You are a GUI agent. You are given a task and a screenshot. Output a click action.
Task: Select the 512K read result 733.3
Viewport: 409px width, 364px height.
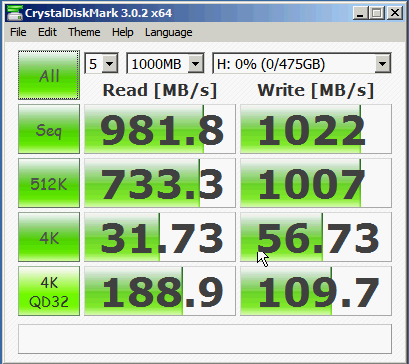pyautogui.click(x=160, y=183)
